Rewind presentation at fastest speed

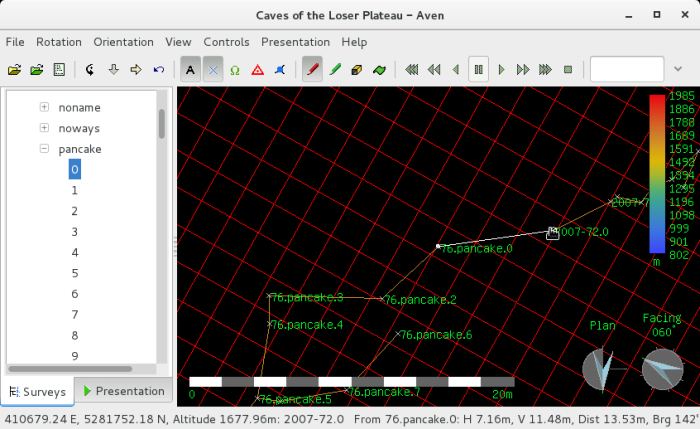click(x=412, y=70)
